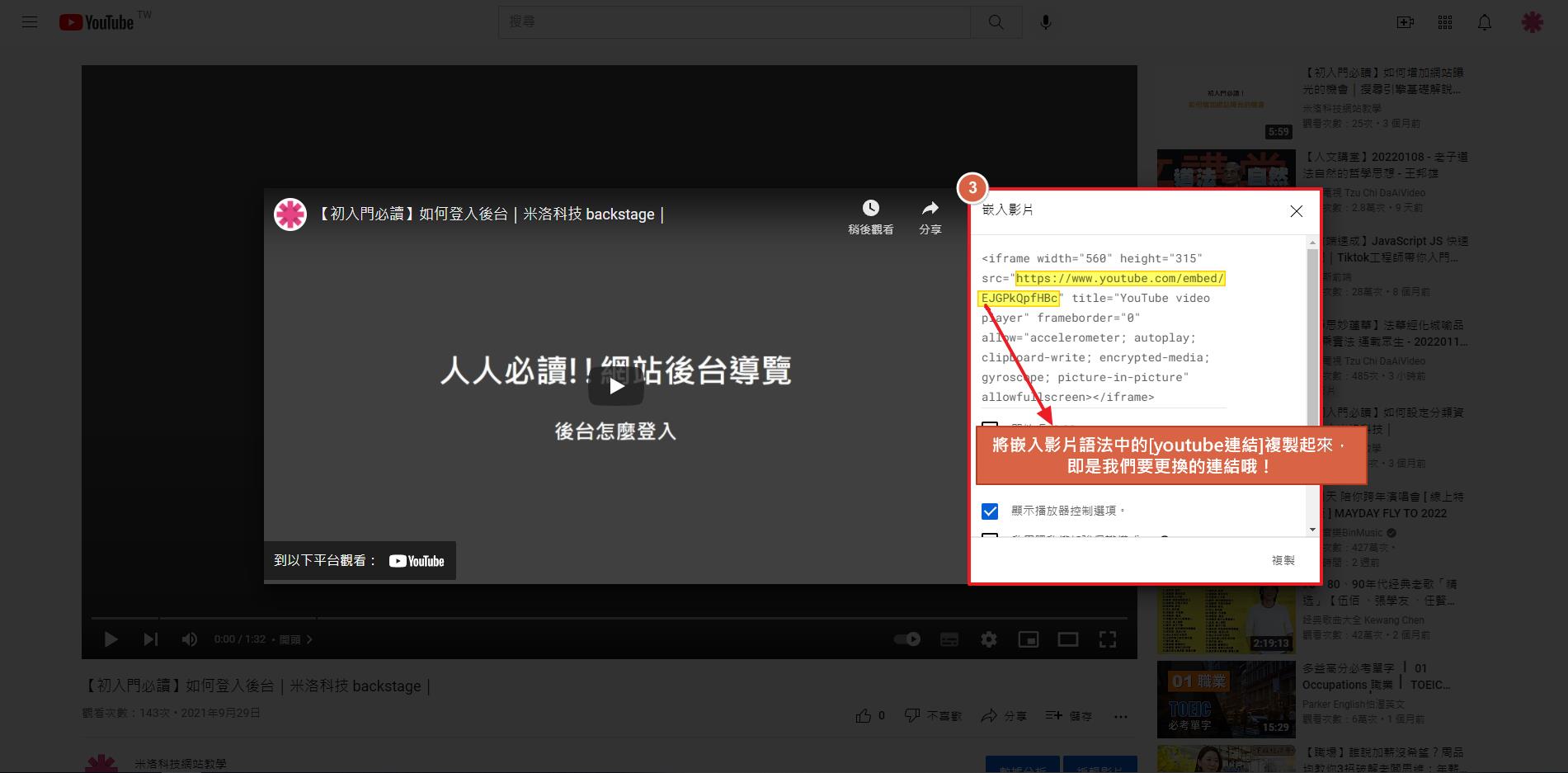Click the voice search microphone icon
Image resolution: width=1568 pixels, height=773 pixels.
1045,22
